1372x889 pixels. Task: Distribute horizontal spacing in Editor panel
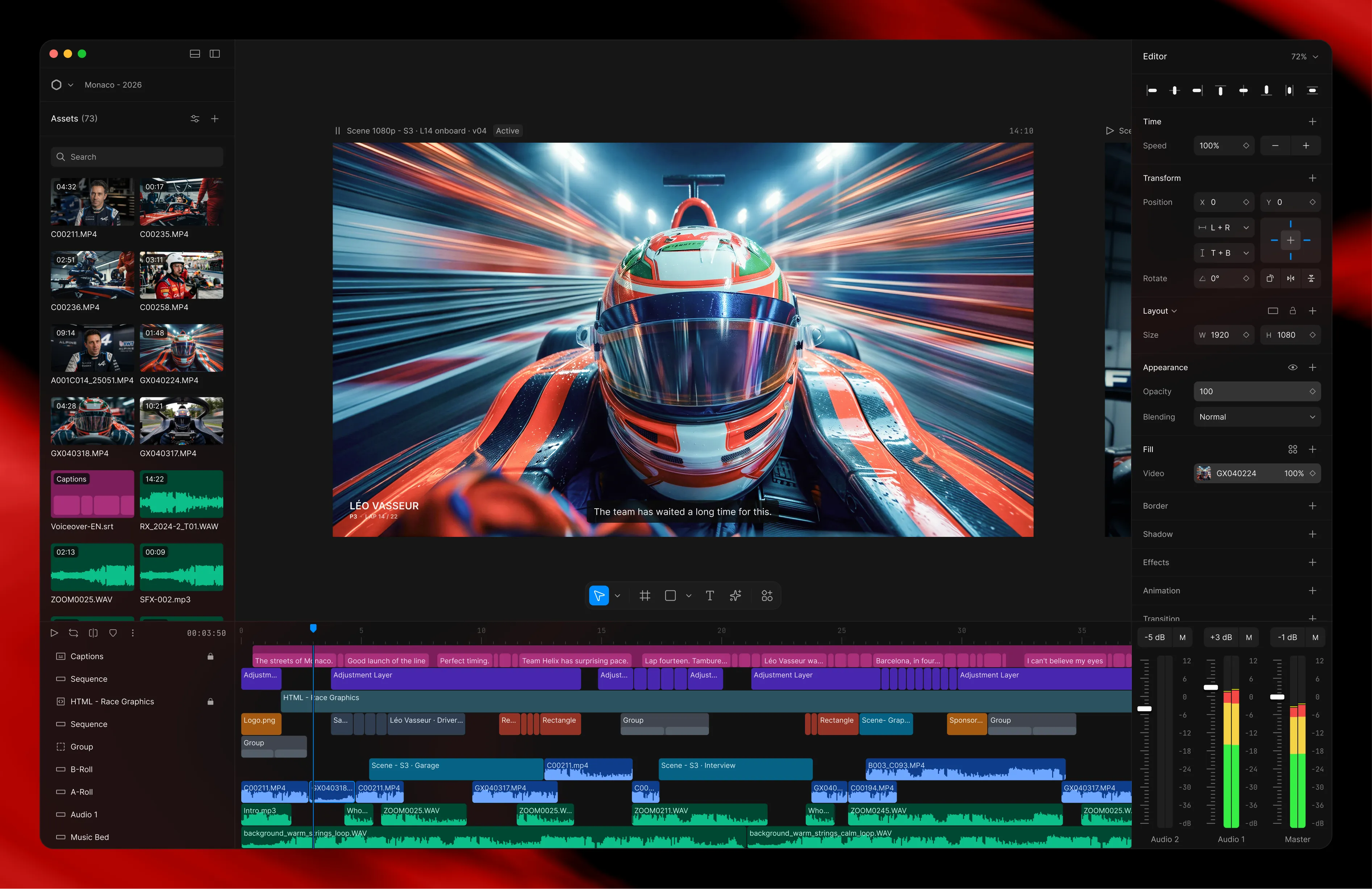point(1289,91)
